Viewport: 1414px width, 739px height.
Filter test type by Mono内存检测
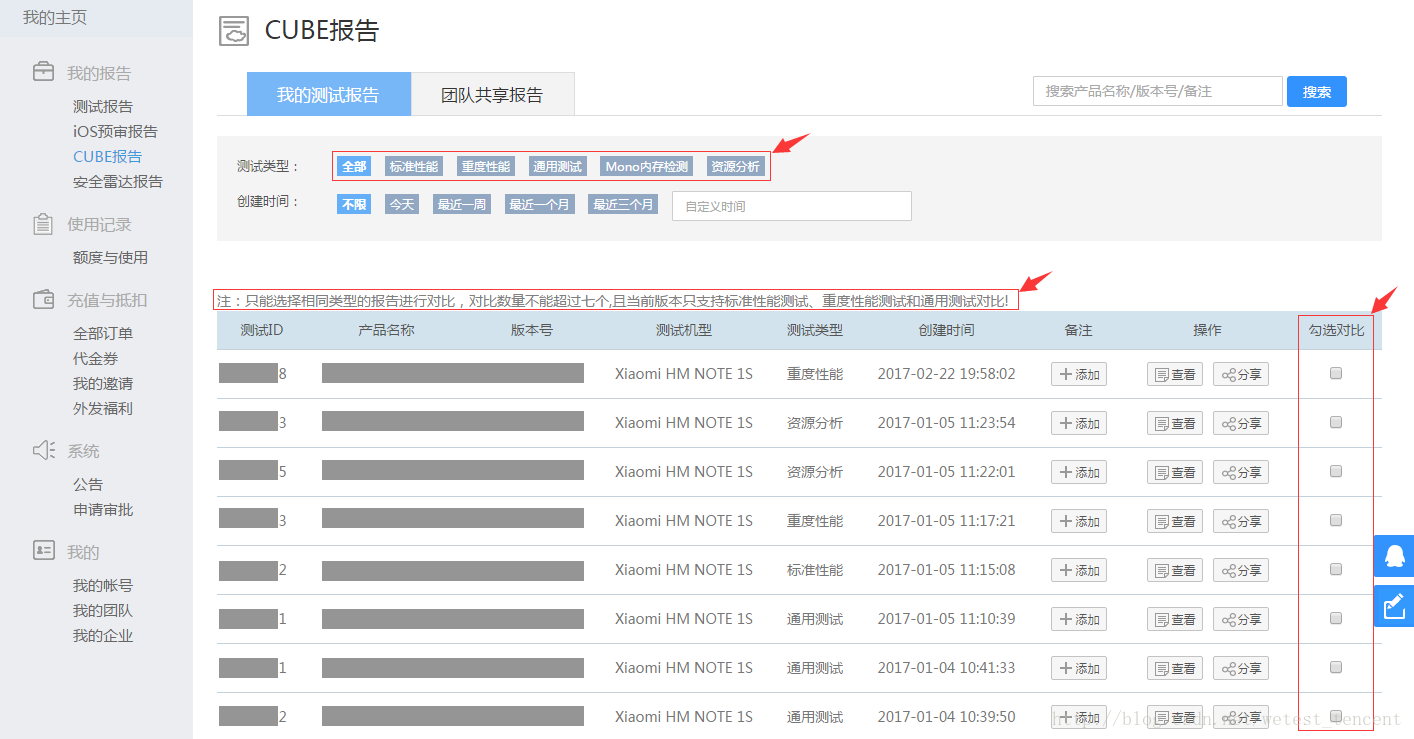647,166
